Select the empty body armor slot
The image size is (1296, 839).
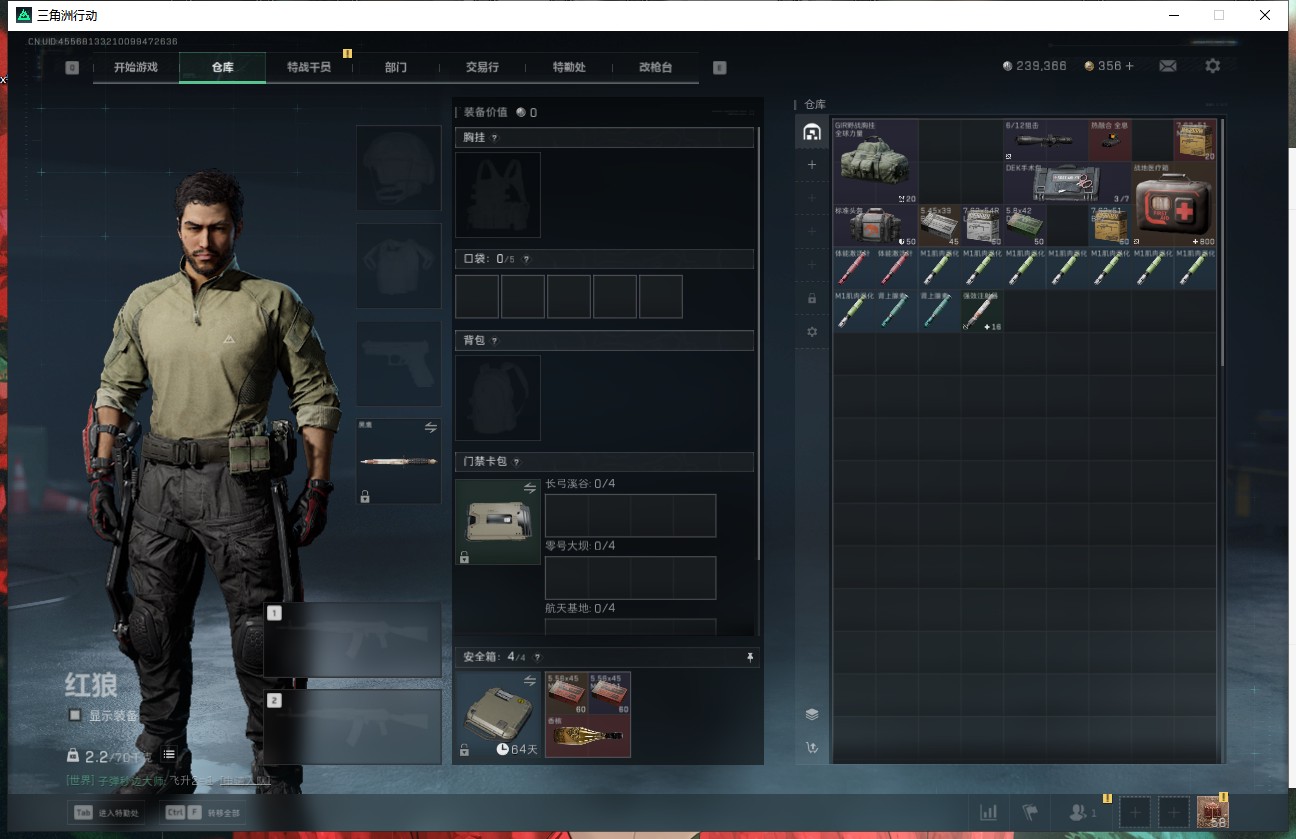tap(399, 265)
